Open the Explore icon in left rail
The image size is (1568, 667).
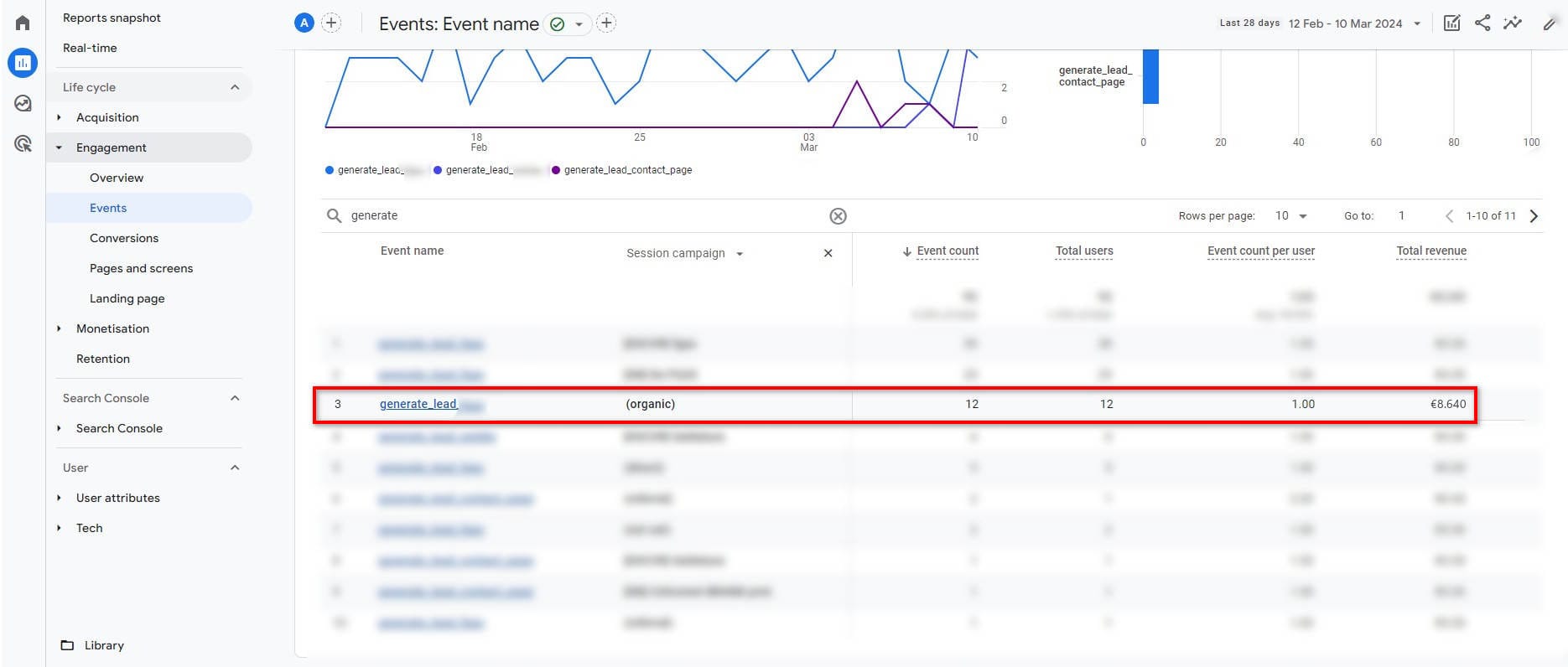coord(23,103)
